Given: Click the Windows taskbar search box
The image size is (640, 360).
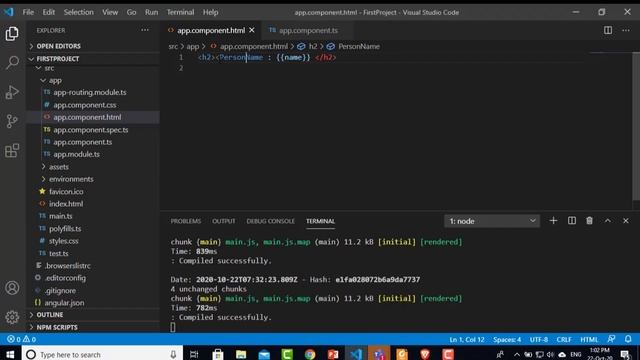Looking at the screenshot, I should pos(102,354).
